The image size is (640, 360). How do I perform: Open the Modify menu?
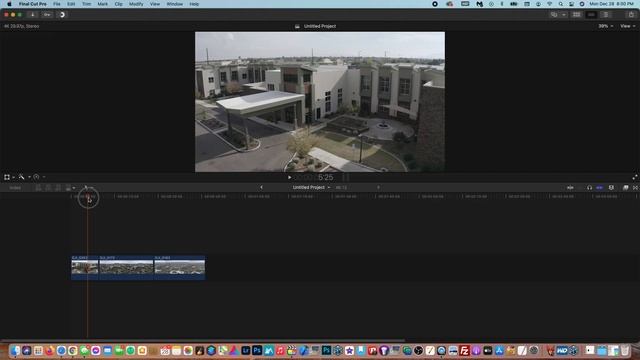(x=136, y=4)
